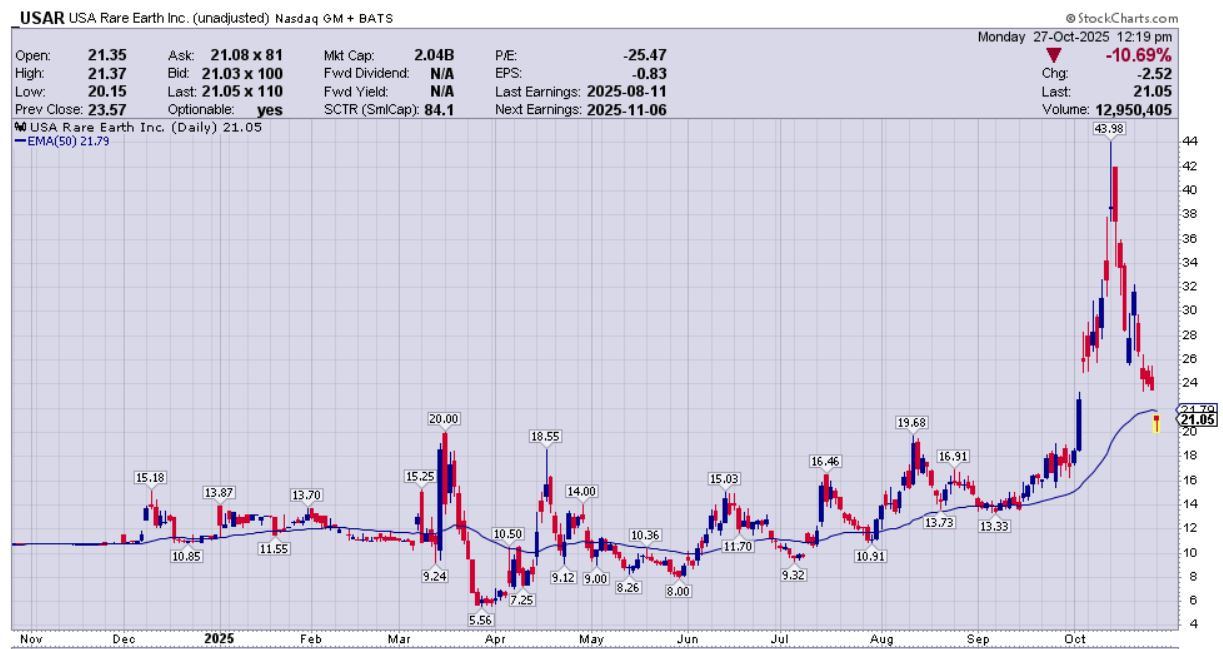Click the Next Earnings date 2025-11-06
Screen dimensions: 1223x649
[x=628, y=109]
